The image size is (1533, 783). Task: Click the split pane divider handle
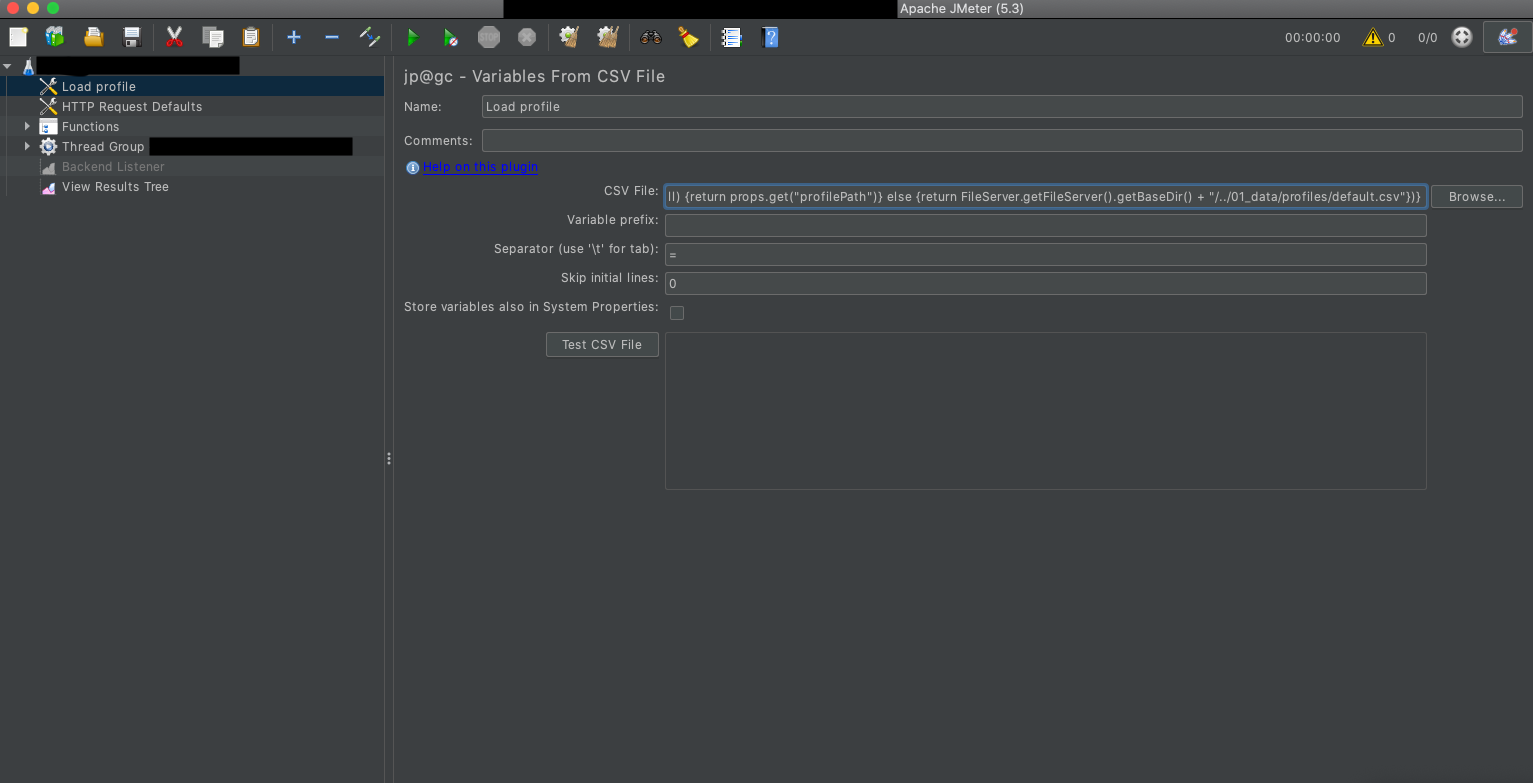(389, 459)
